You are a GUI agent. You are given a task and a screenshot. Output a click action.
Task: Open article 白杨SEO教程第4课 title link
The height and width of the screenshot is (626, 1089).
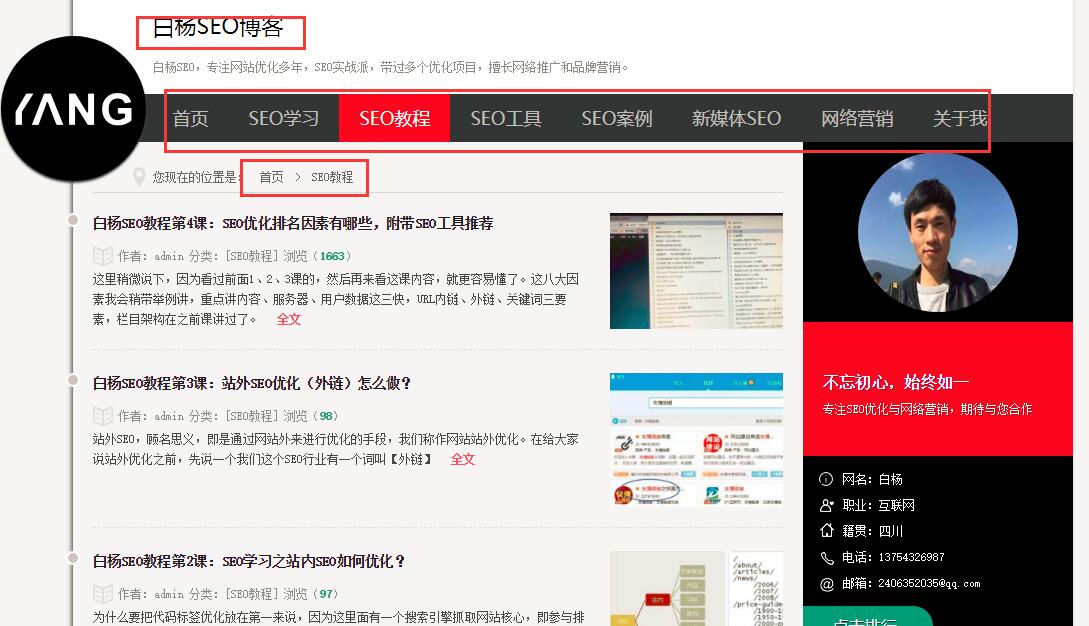[x=293, y=223]
